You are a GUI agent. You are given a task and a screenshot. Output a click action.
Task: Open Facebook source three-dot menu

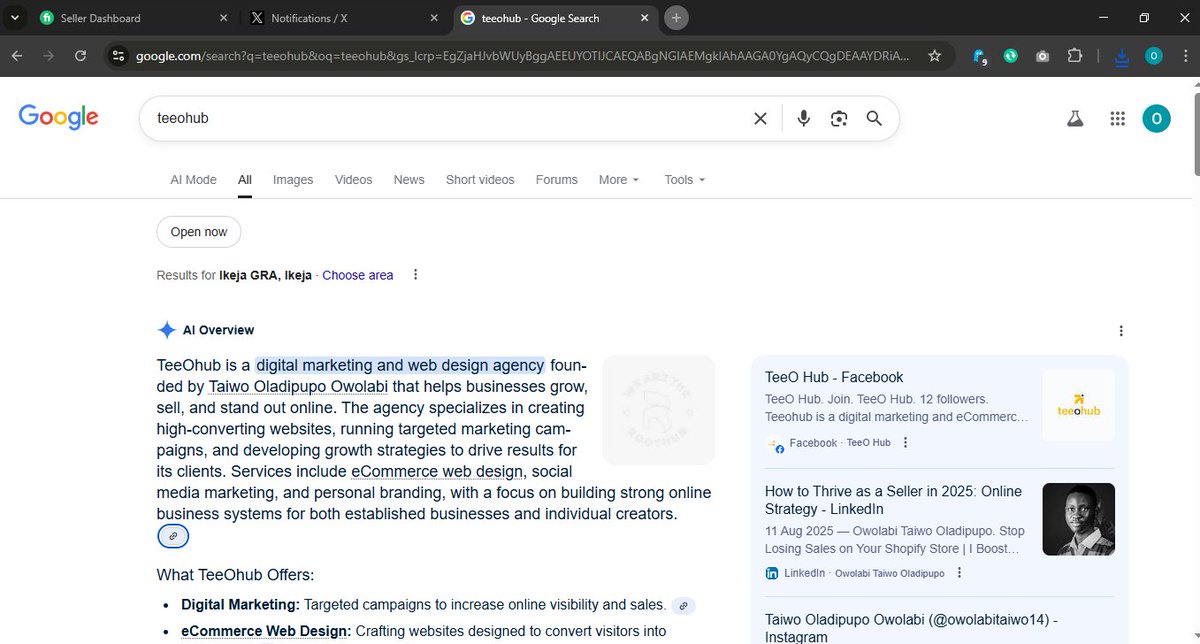point(905,443)
